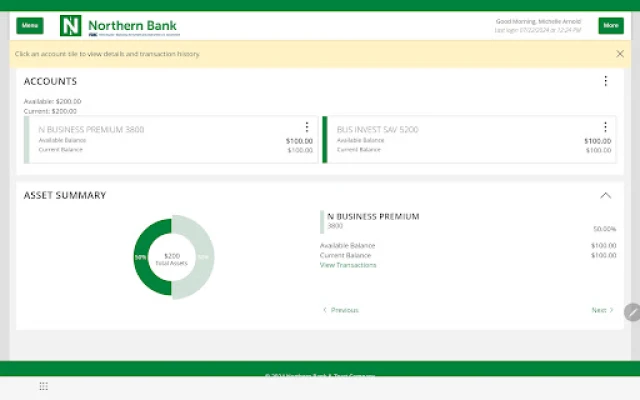Click N BUSINESS PREMIUM heading in Asset Summary

pos(373,216)
